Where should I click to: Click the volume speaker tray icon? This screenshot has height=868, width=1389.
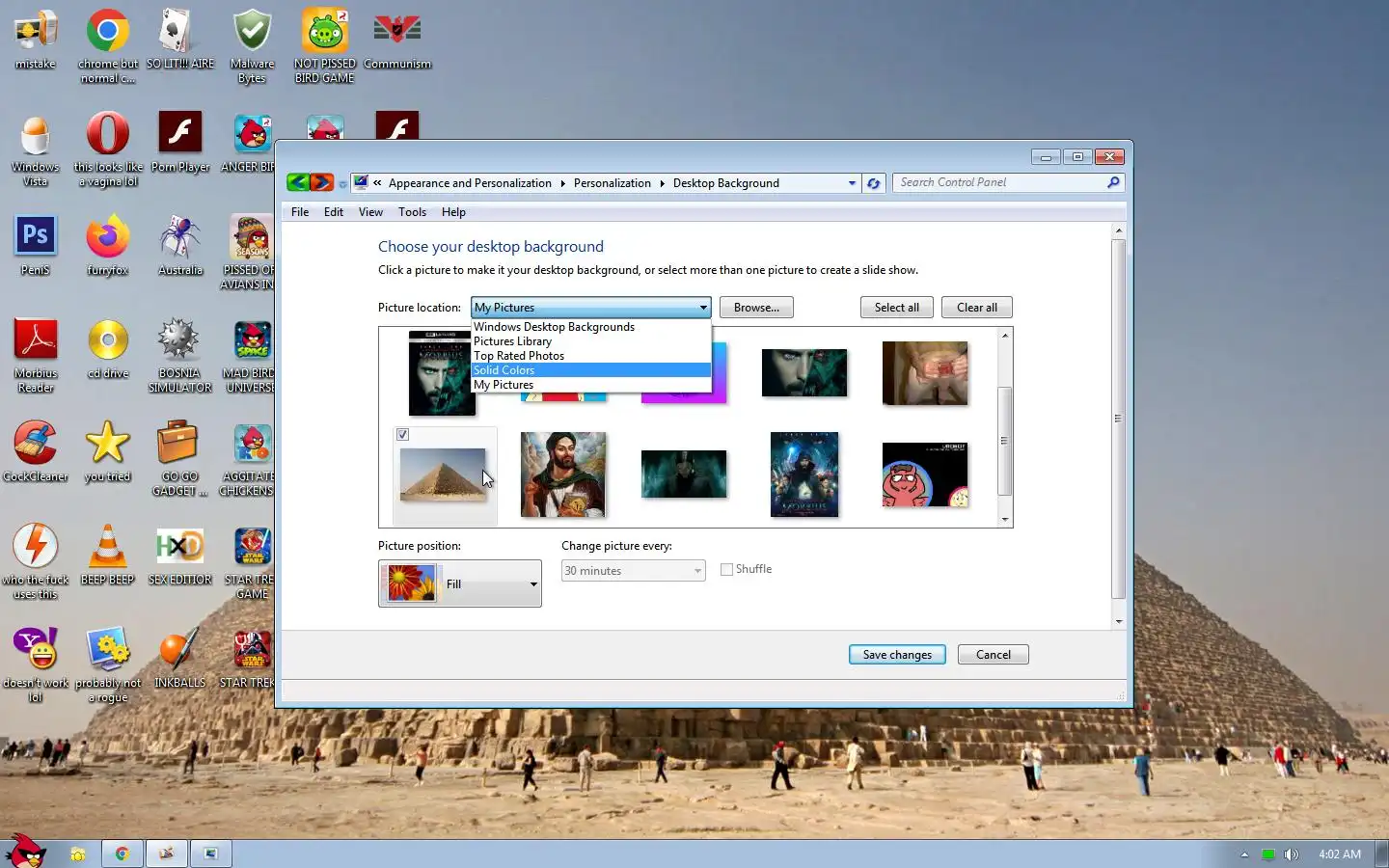click(x=1292, y=854)
